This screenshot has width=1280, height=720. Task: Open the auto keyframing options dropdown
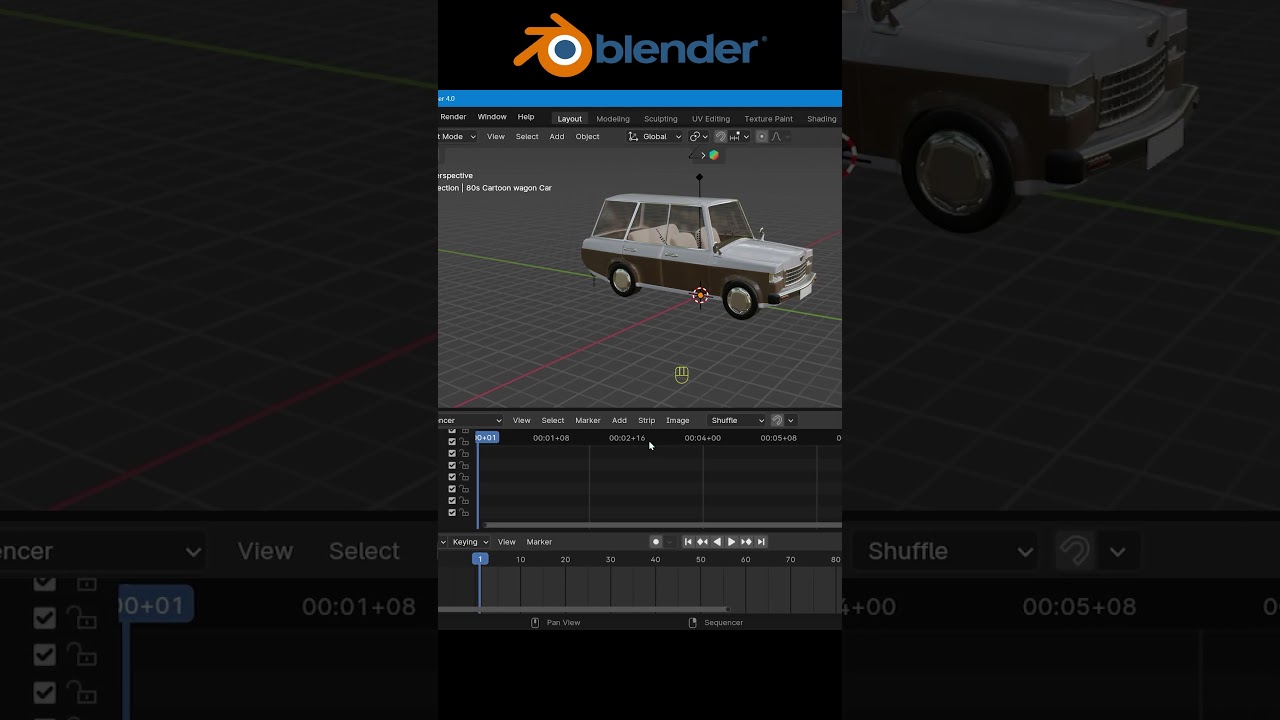point(670,542)
